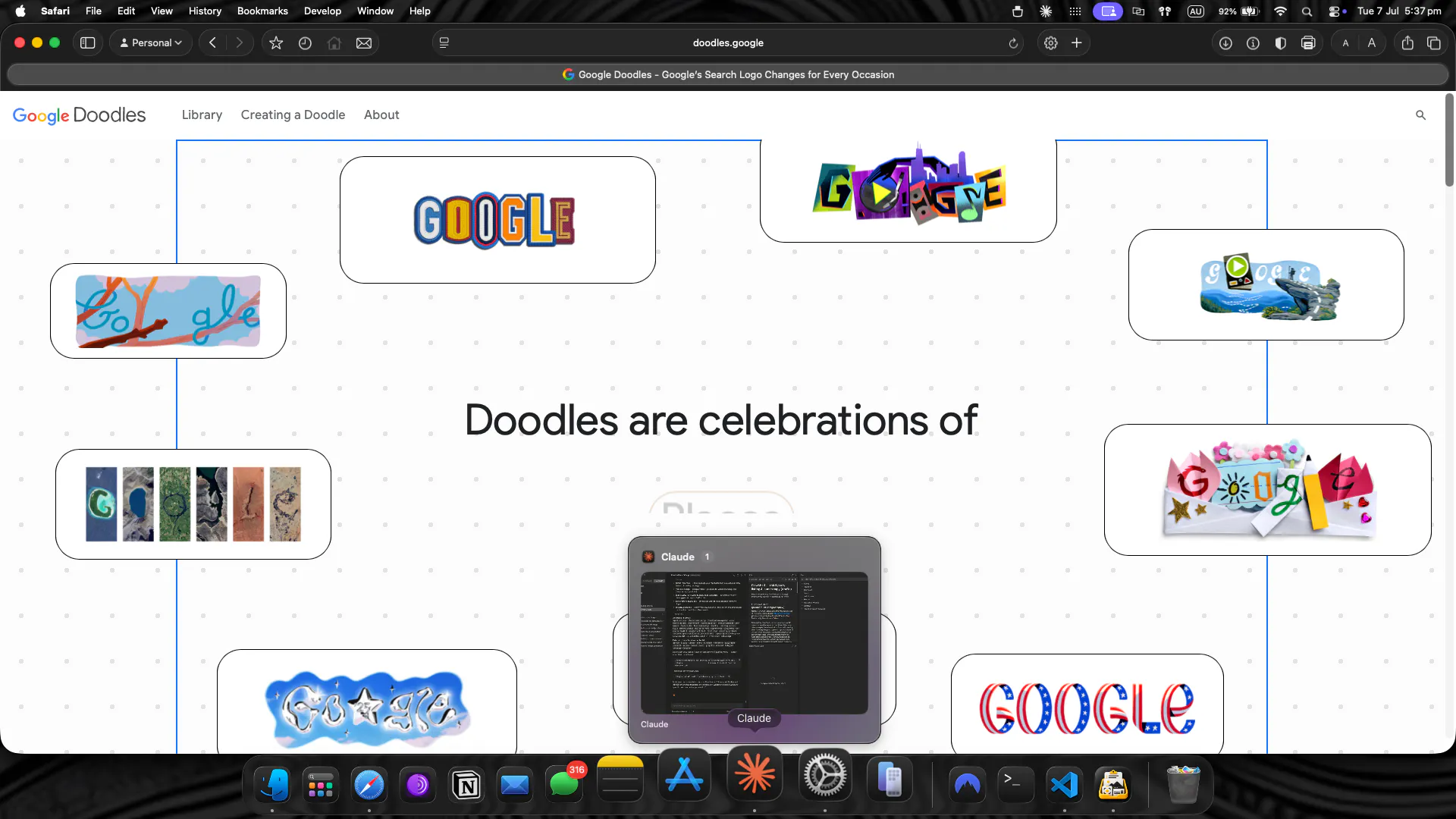The height and width of the screenshot is (819, 1456).
Task: Open the Creating a Doodle link
Action: pyautogui.click(x=293, y=115)
